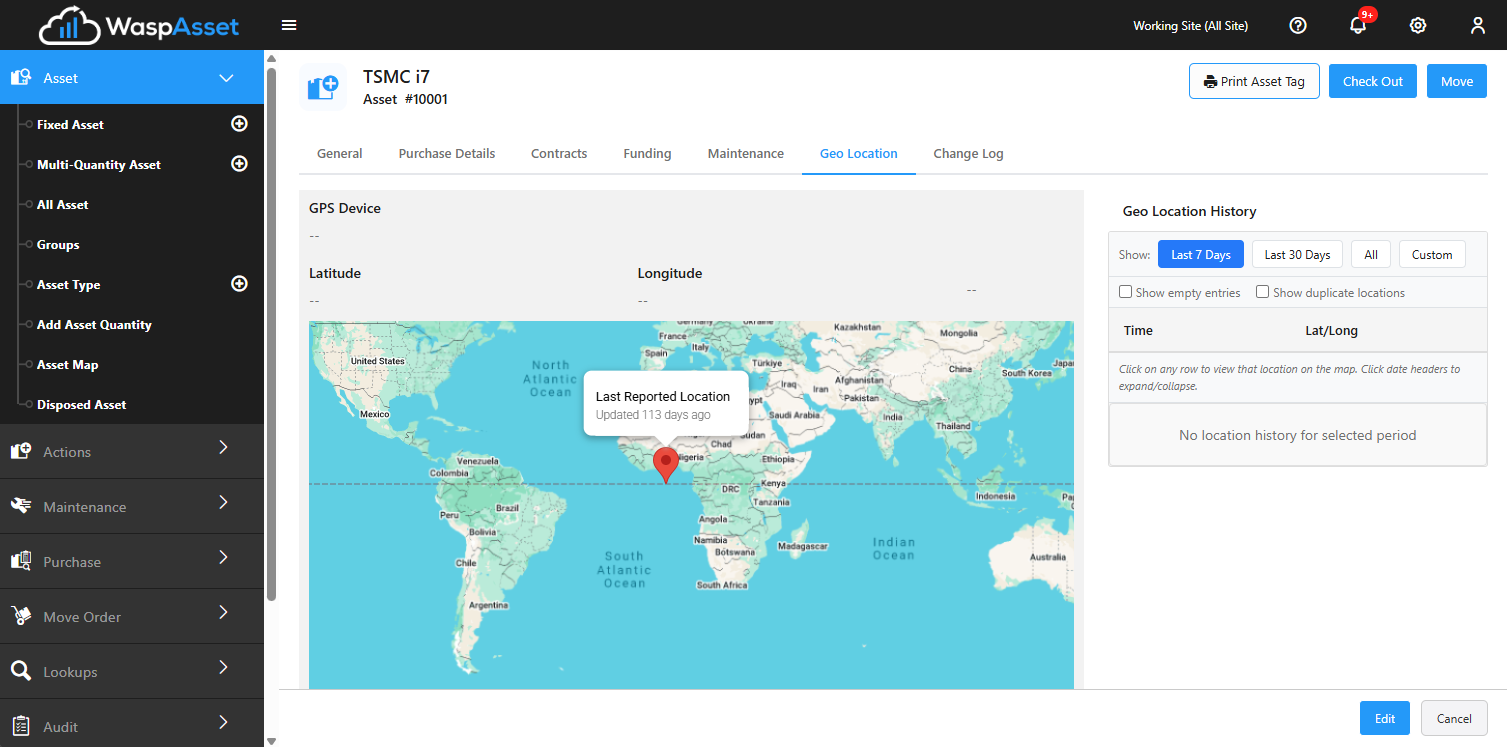Open the Change Log tab
Screen dimensions: 1507x747
click(x=968, y=153)
